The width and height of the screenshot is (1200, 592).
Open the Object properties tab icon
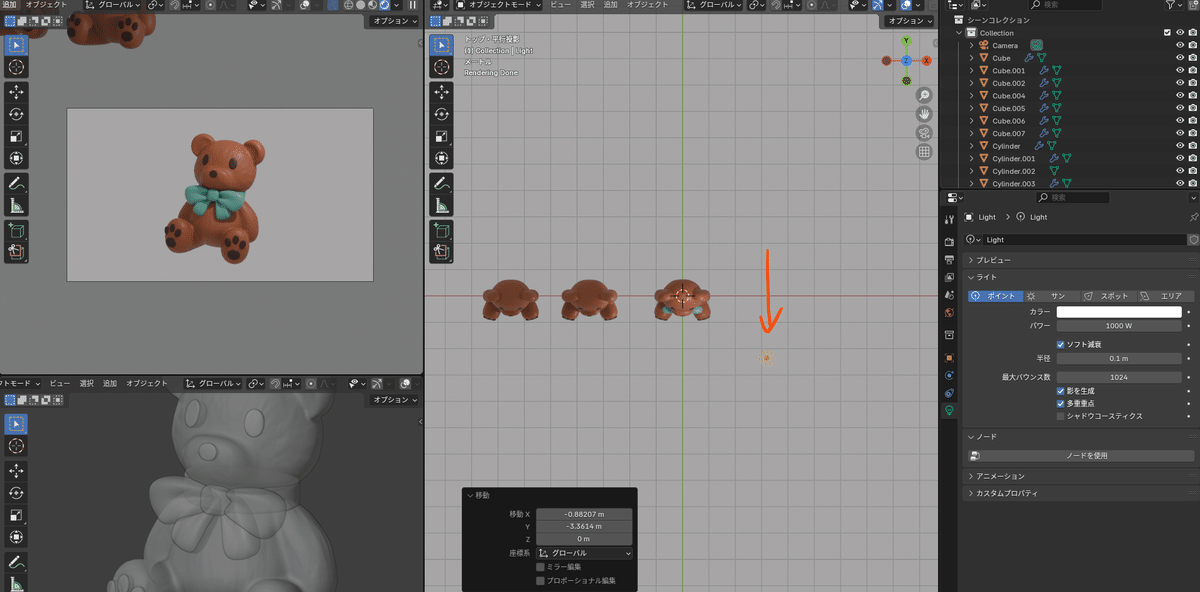coord(949,356)
